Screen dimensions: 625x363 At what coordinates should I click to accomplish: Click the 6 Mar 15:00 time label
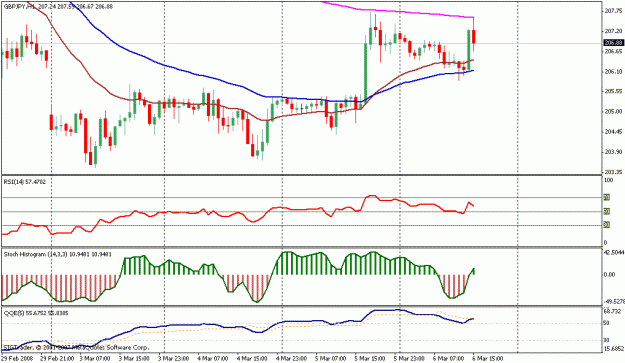487,359
